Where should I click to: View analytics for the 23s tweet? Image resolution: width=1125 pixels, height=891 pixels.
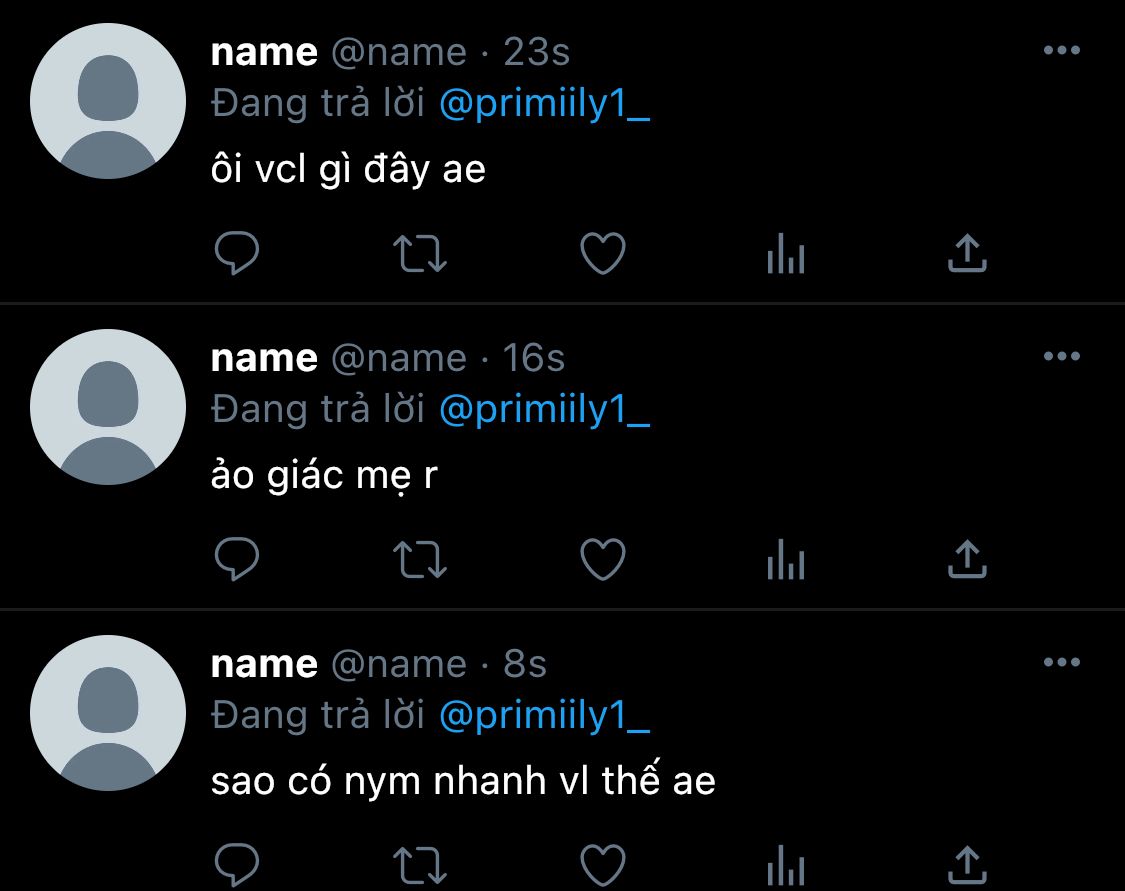[x=786, y=253]
